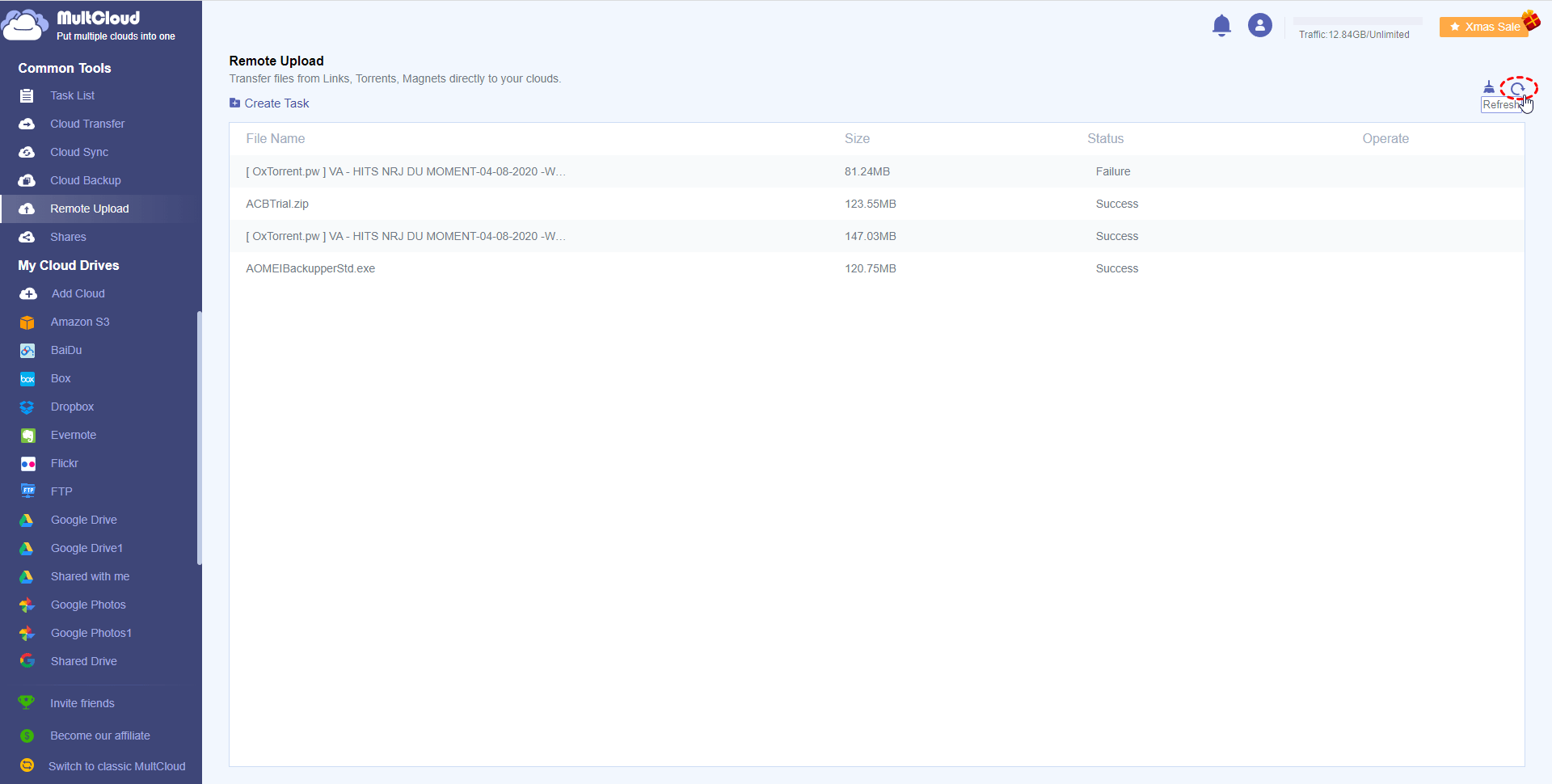Click the Google Drive icon
This screenshot has height=784, width=1552.
pyautogui.click(x=27, y=520)
